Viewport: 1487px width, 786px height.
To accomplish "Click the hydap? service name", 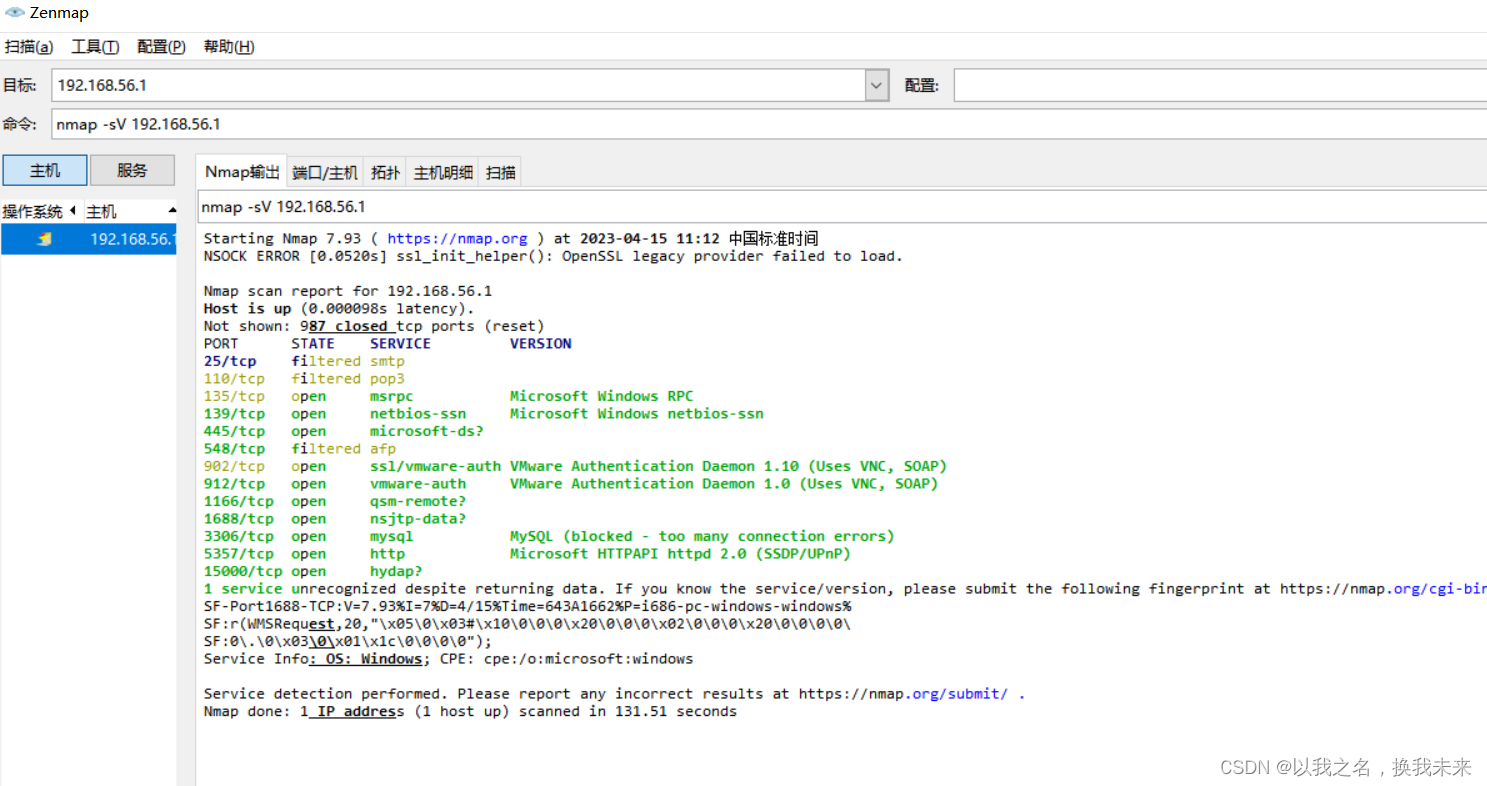I will tap(395, 571).
